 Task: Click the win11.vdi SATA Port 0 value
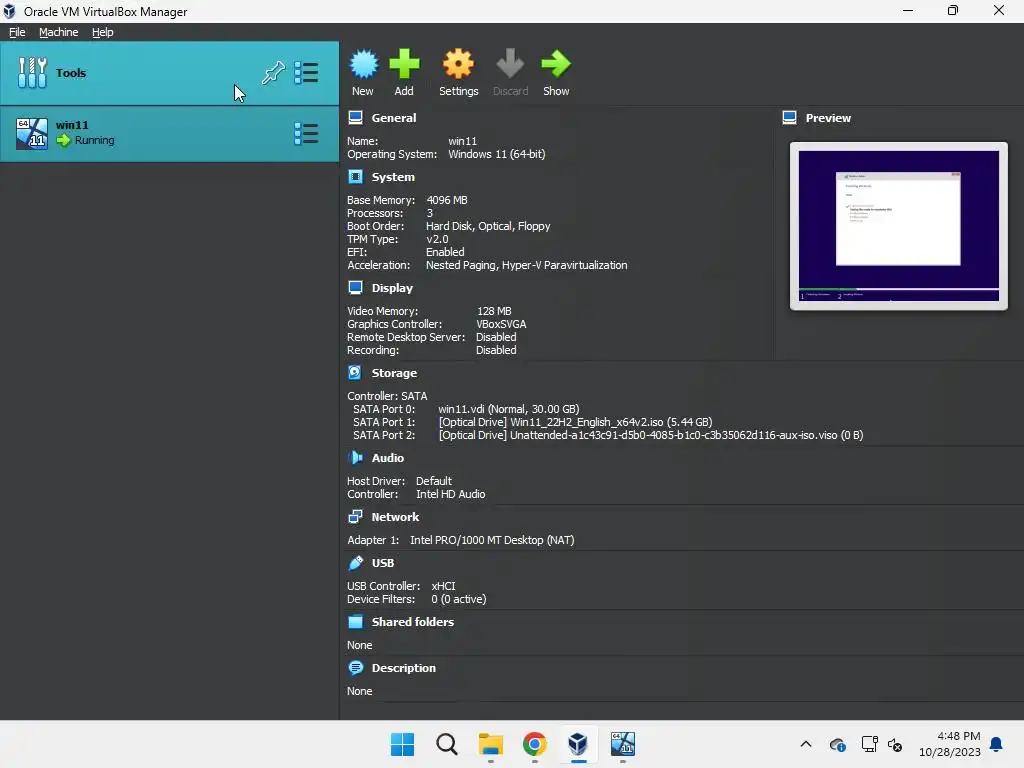pos(509,409)
